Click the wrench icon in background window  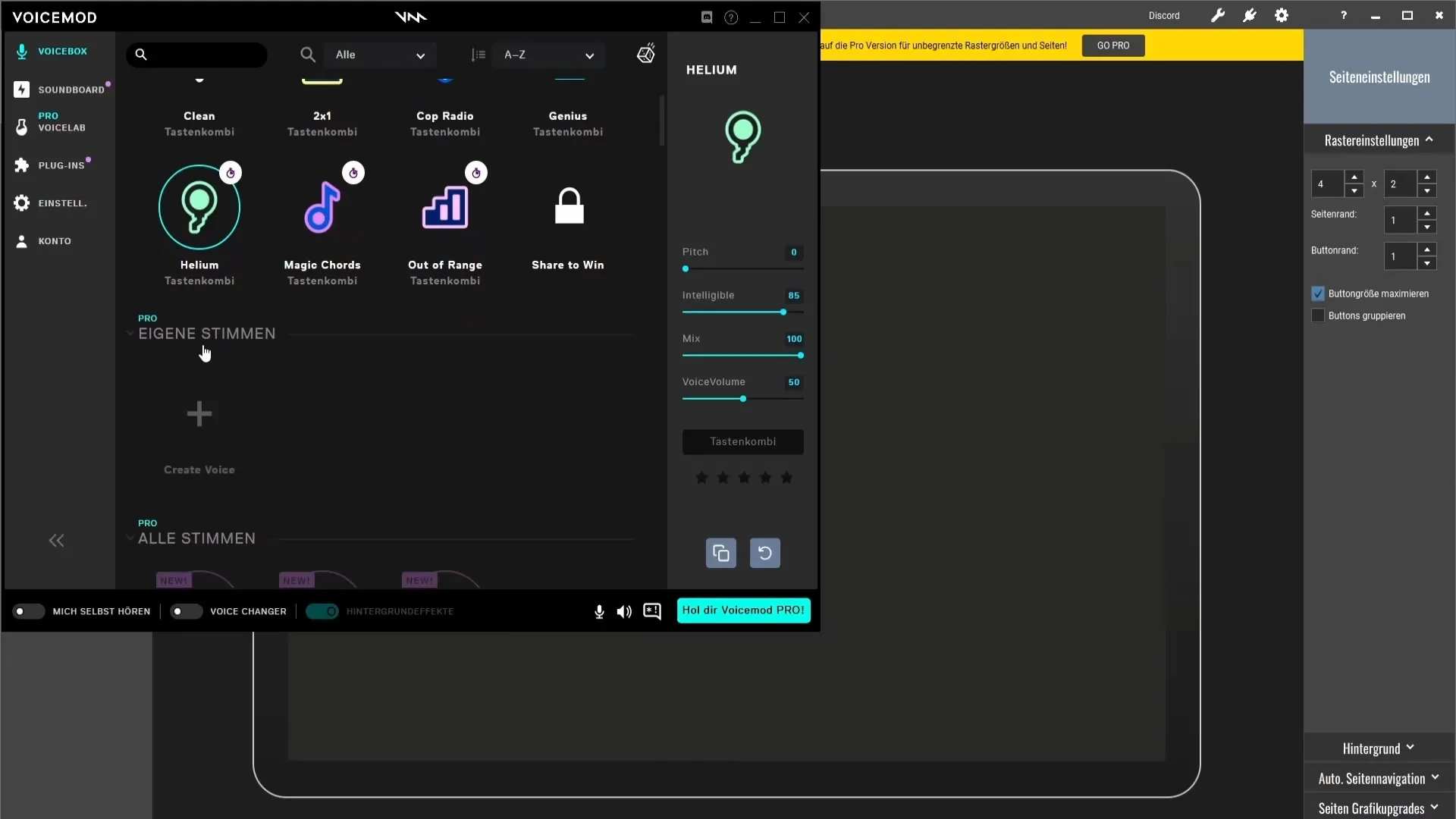[x=1218, y=15]
